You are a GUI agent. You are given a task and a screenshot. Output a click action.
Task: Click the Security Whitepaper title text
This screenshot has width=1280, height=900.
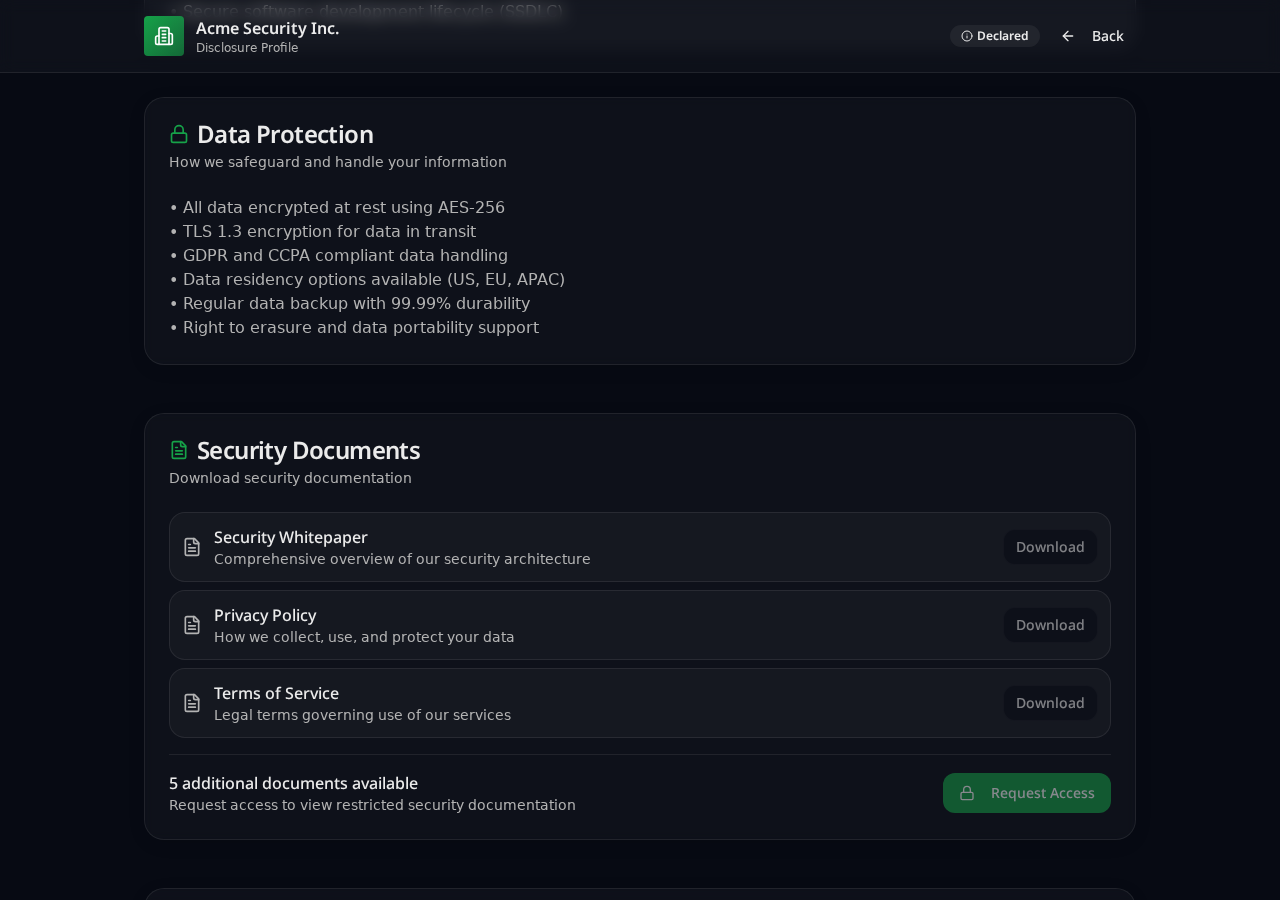[x=291, y=537]
